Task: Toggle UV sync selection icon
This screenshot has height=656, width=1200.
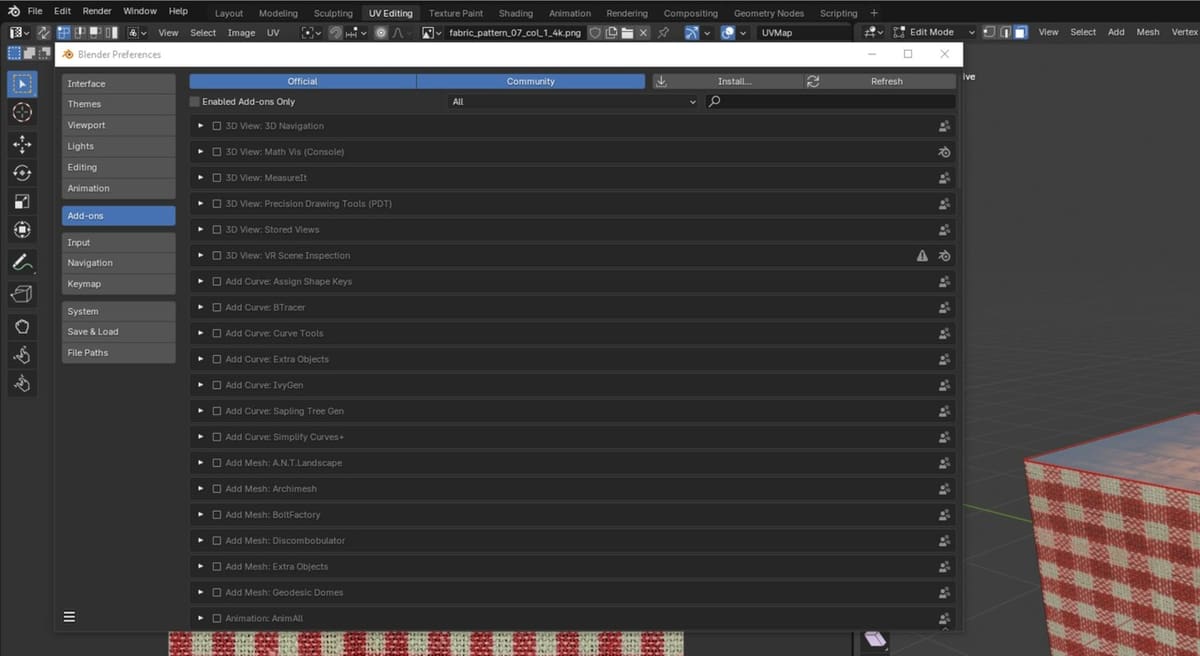Action: [43, 33]
